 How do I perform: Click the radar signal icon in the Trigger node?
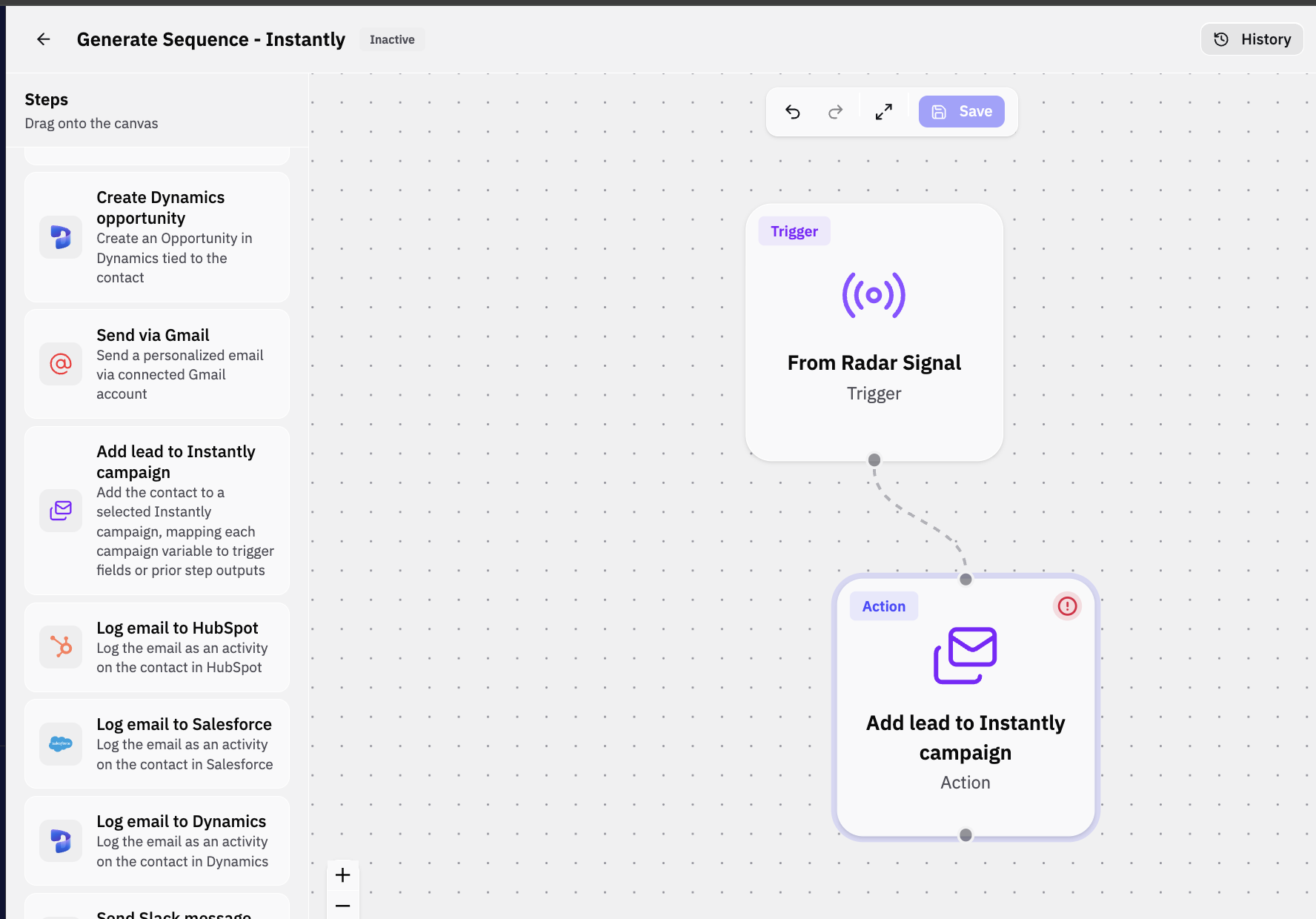(874, 295)
